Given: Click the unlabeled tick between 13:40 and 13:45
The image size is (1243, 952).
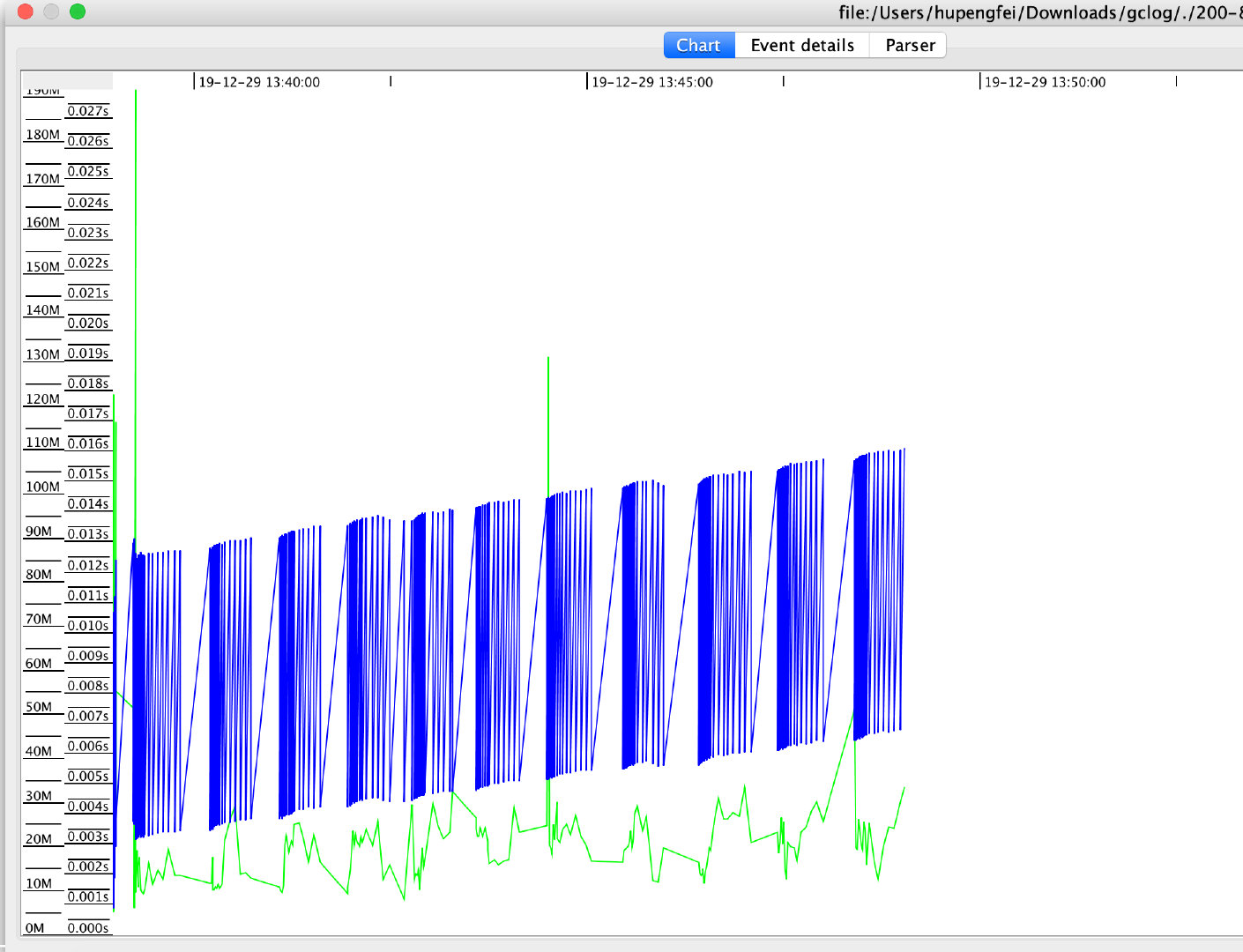Looking at the screenshot, I should [391, 81].
